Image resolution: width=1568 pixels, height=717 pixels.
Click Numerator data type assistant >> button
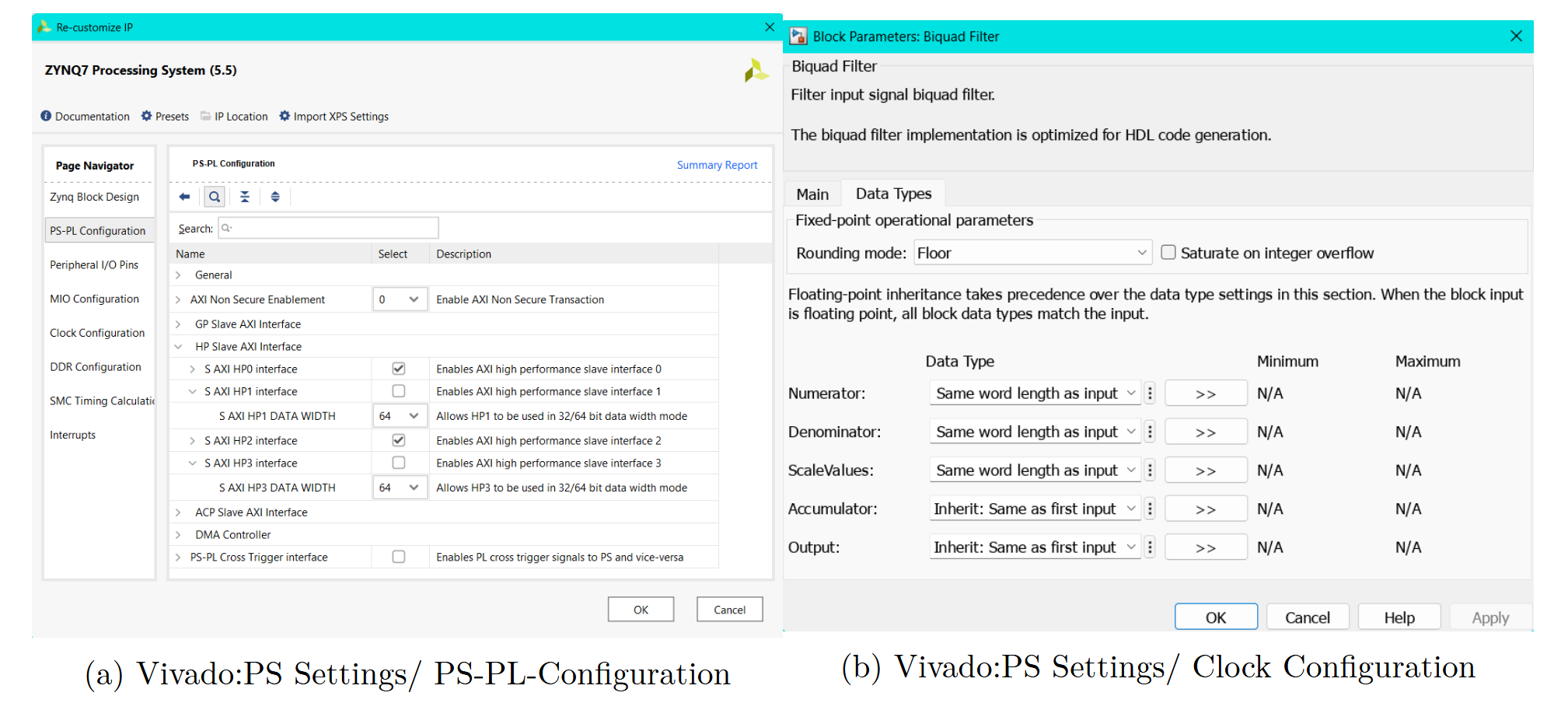[1206, 393]
